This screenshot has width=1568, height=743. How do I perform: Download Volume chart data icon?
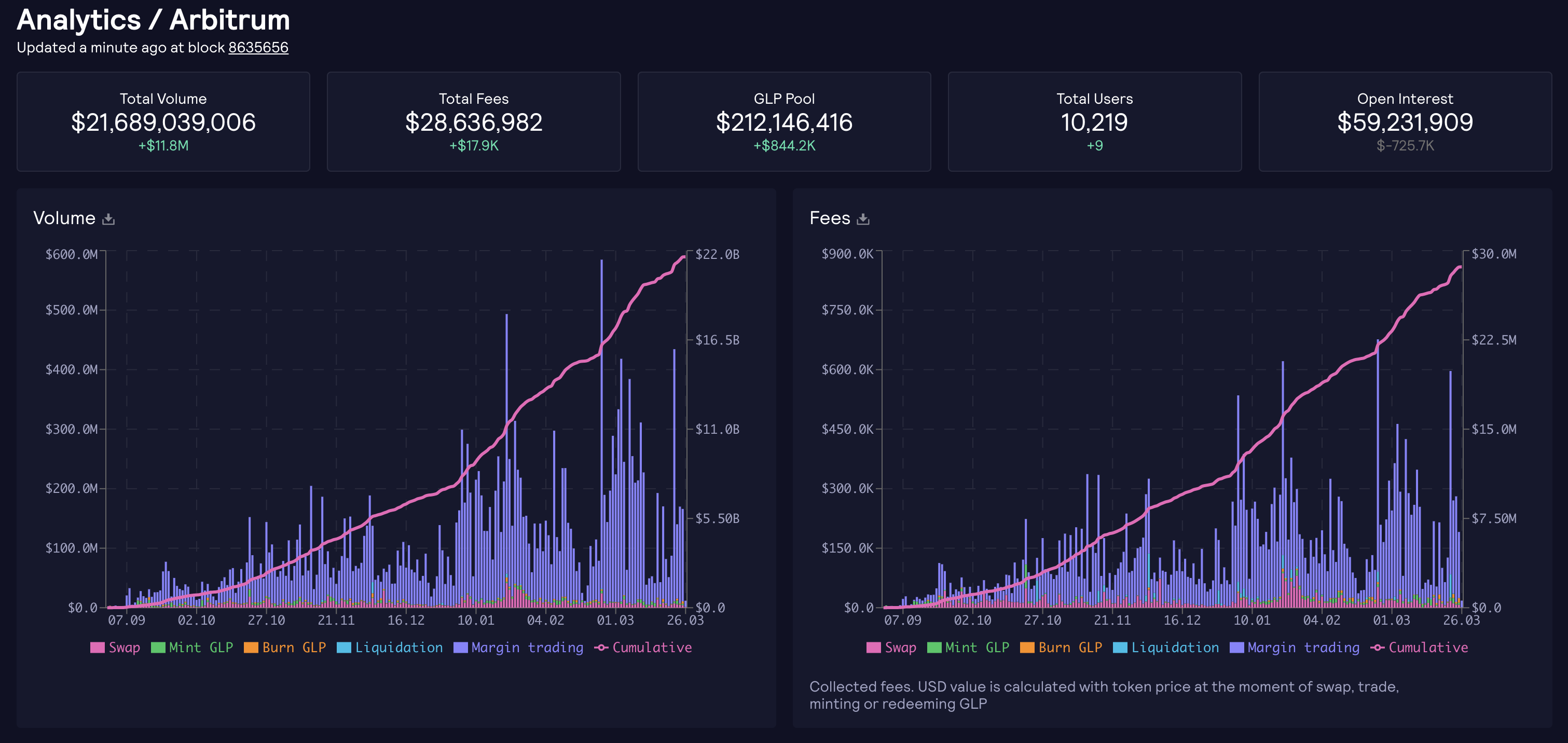tap(108, 219)
